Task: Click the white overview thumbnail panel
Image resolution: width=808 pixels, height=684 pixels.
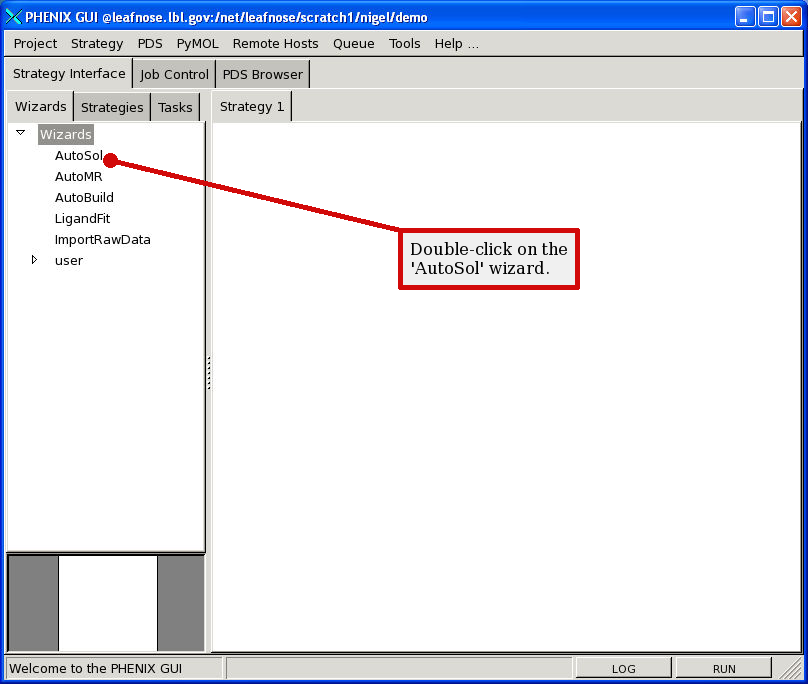Action: (108, 603)
